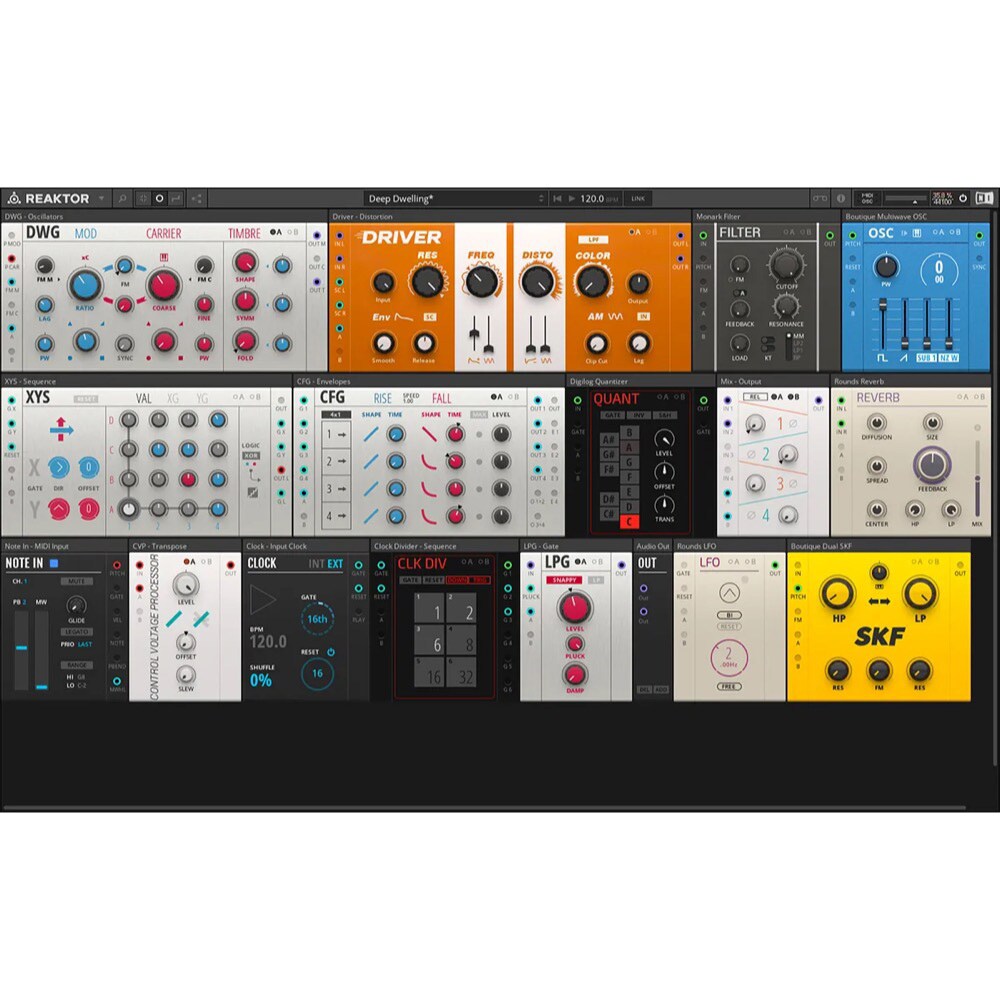Image resolution: width=1000 pixels, height=1000 pixels.
Task: Toggle the audio engine power icon
Action: [x=963, y=198]
